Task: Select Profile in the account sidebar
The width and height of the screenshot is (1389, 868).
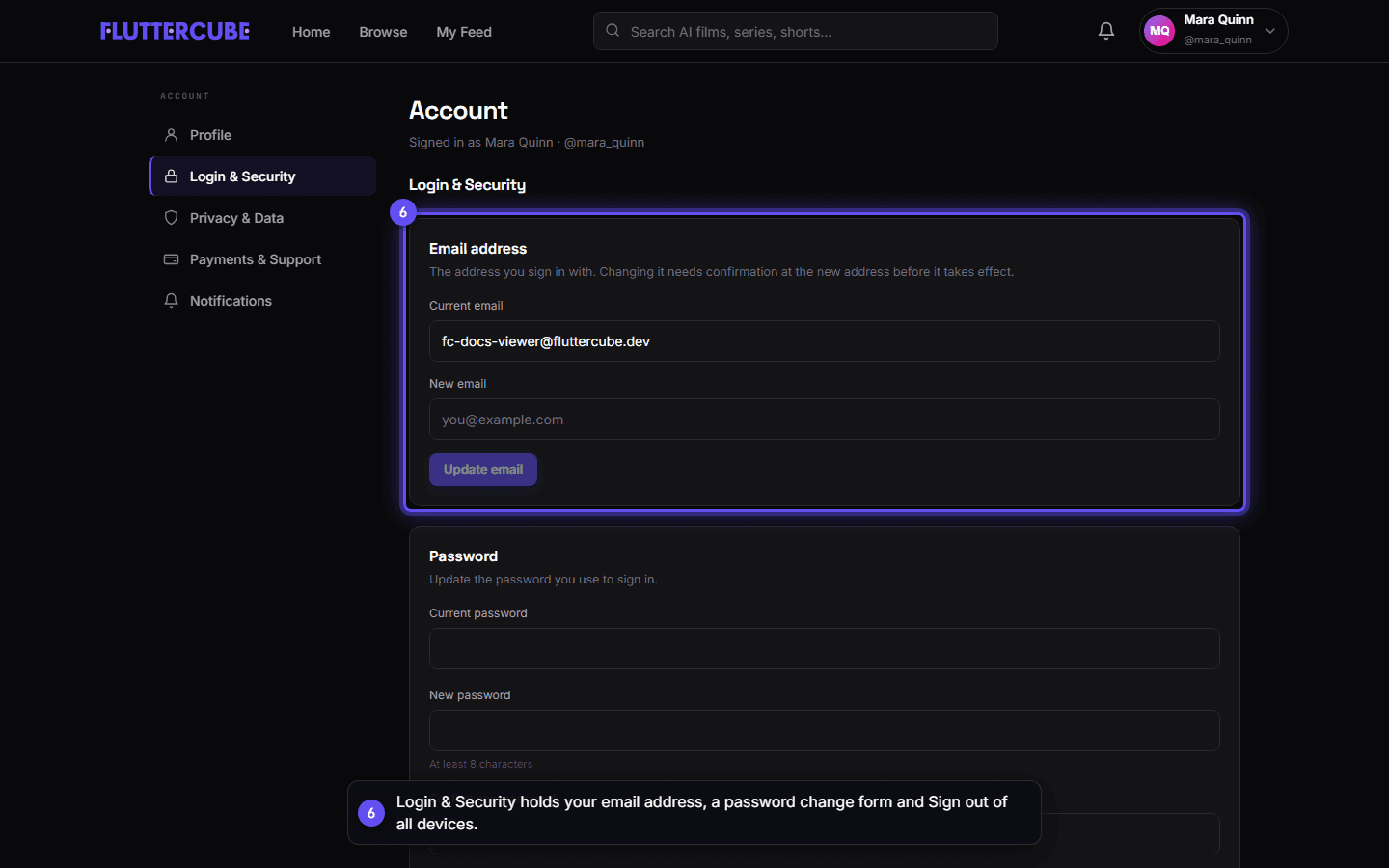Action: [262, 135]
